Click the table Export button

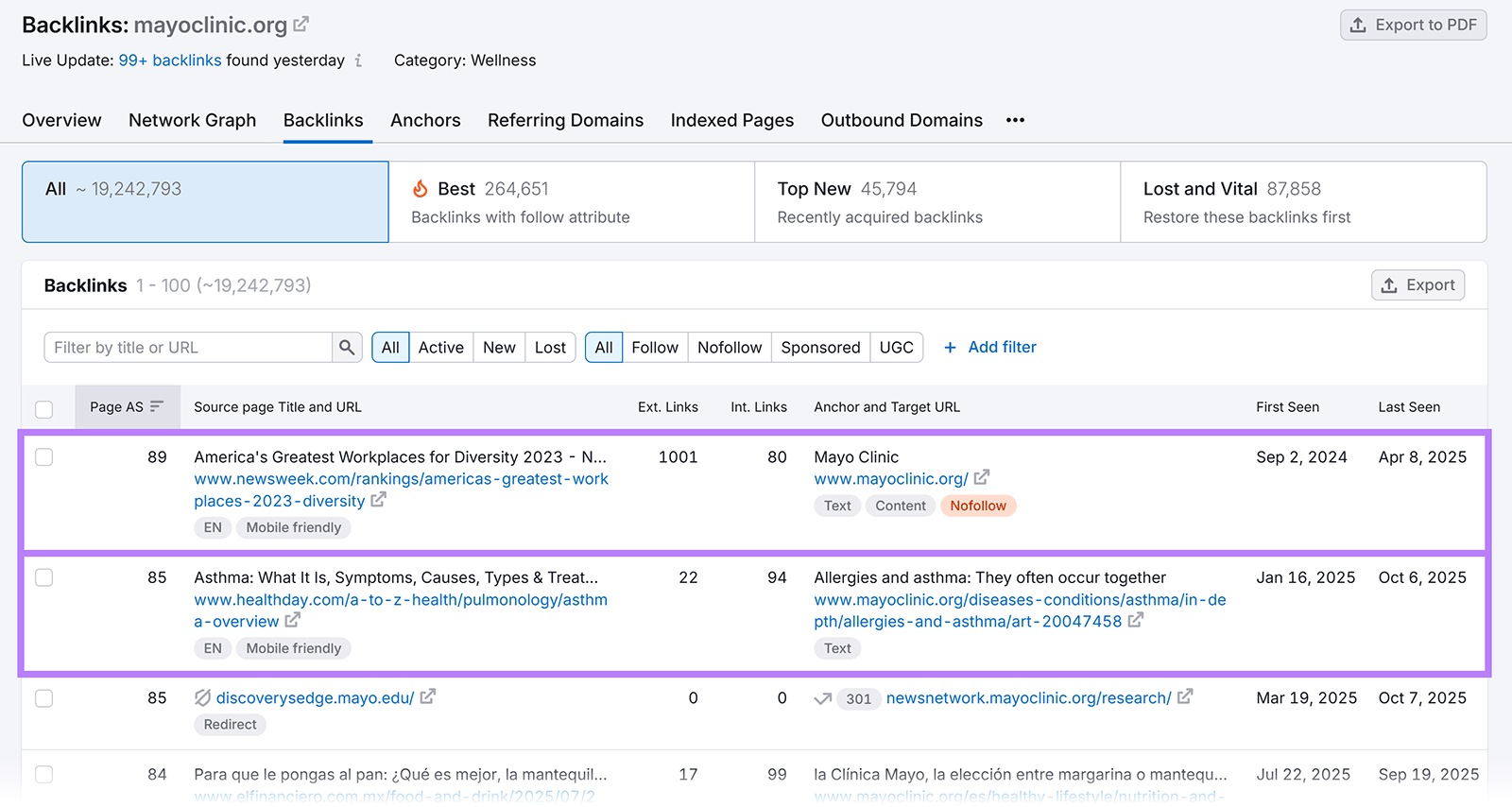click(x=1417, y=285)
